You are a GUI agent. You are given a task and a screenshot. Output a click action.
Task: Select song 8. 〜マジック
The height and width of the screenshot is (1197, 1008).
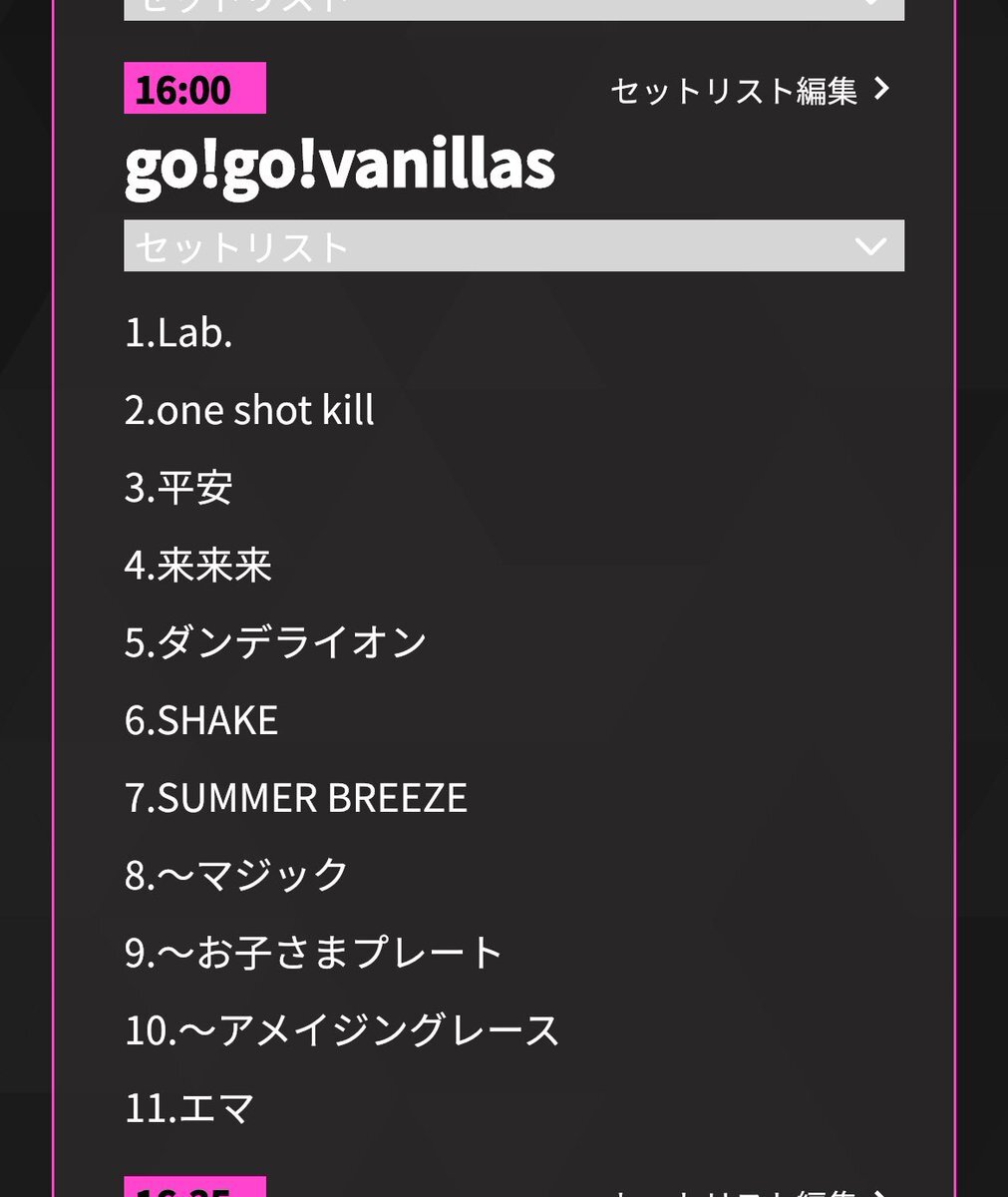pyautogui.click(x=236, y=875)
